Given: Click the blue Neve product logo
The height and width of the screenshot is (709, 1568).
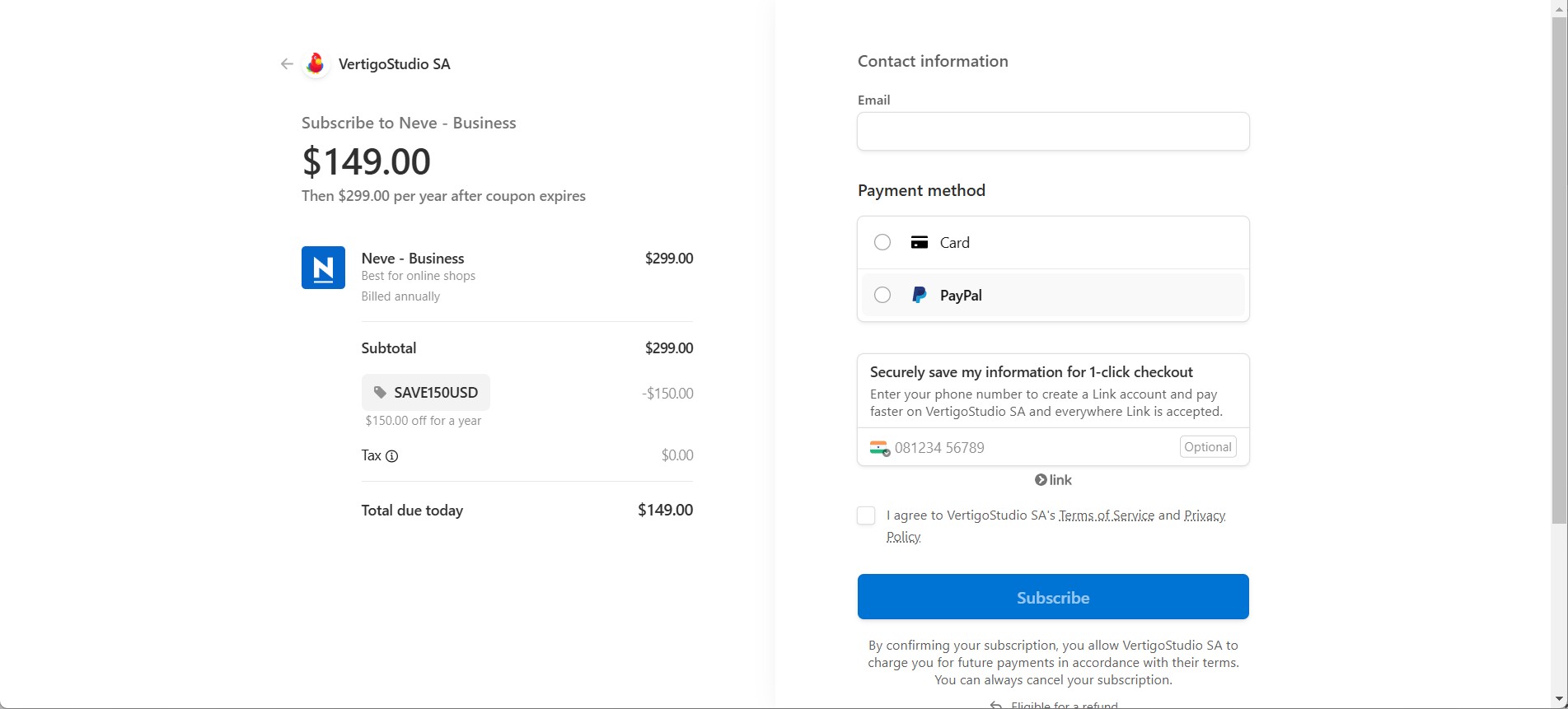Looking at the screenshot, I should pos(323,268).
